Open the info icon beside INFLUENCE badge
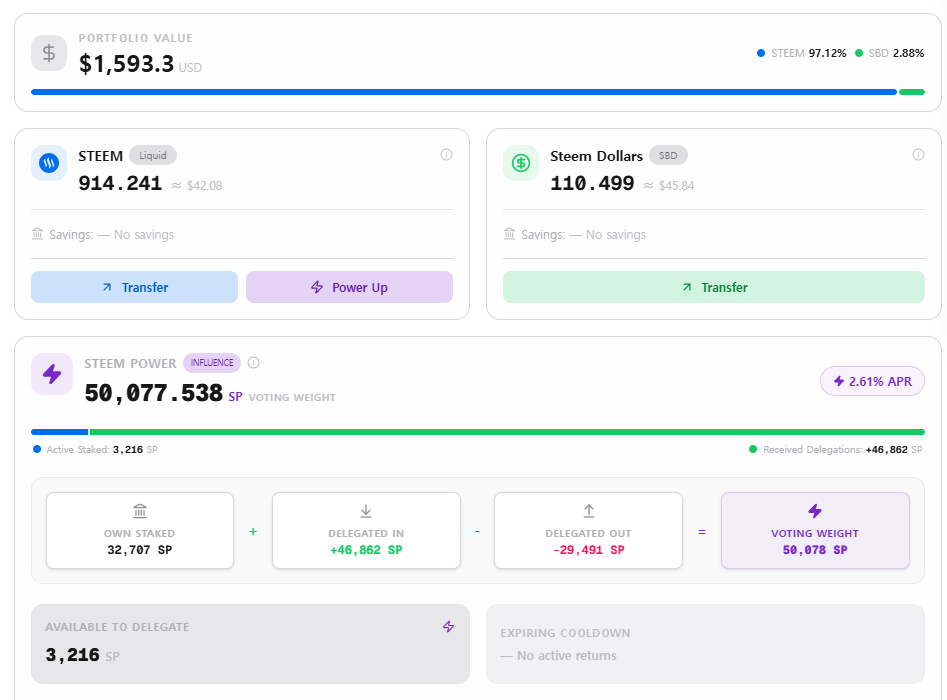947x700 pixels. 254,362
